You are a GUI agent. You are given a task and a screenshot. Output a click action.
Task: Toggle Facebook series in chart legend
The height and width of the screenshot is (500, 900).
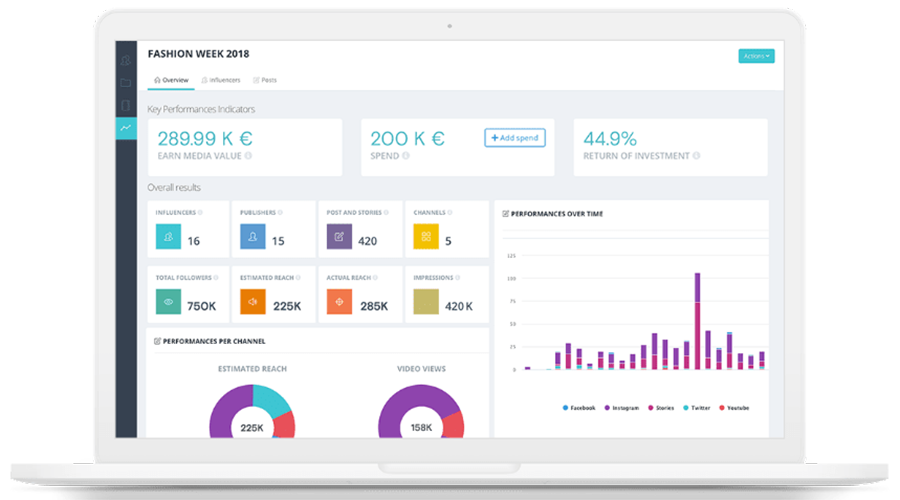tap(580, 408)
